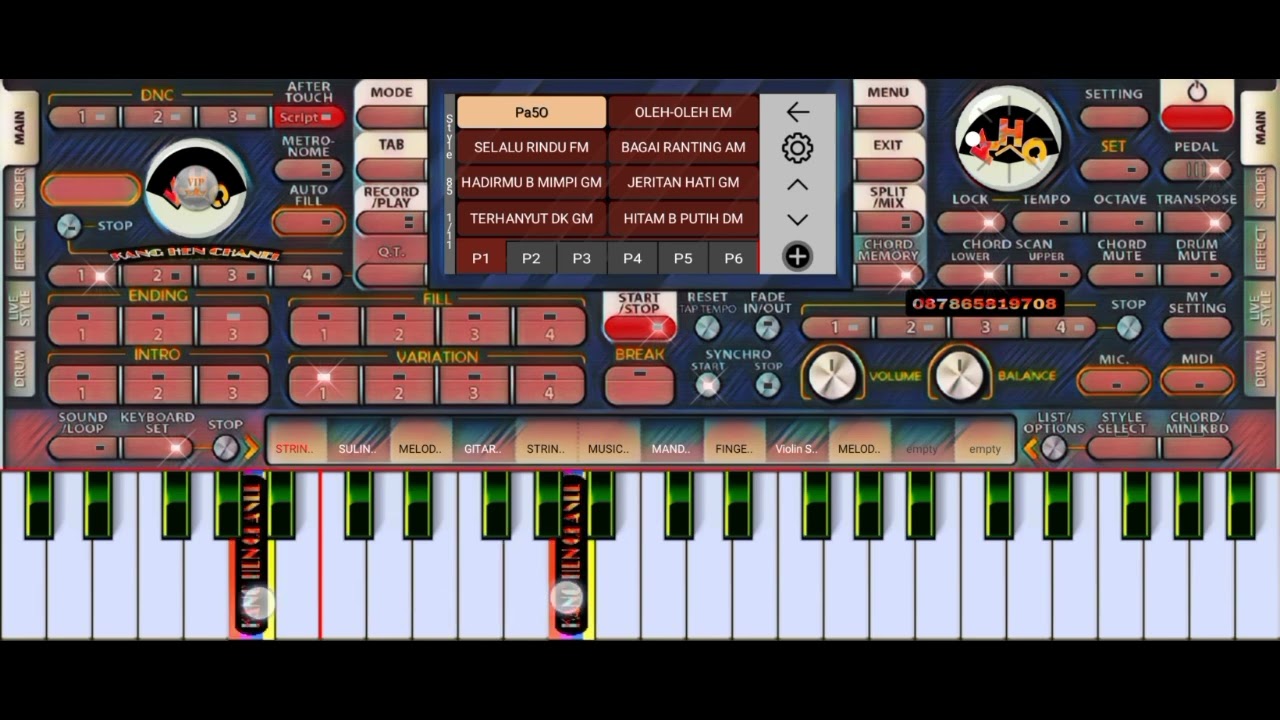Toggle the MIC. button
Screen dimensions: 1280x720
[1114, 382]
